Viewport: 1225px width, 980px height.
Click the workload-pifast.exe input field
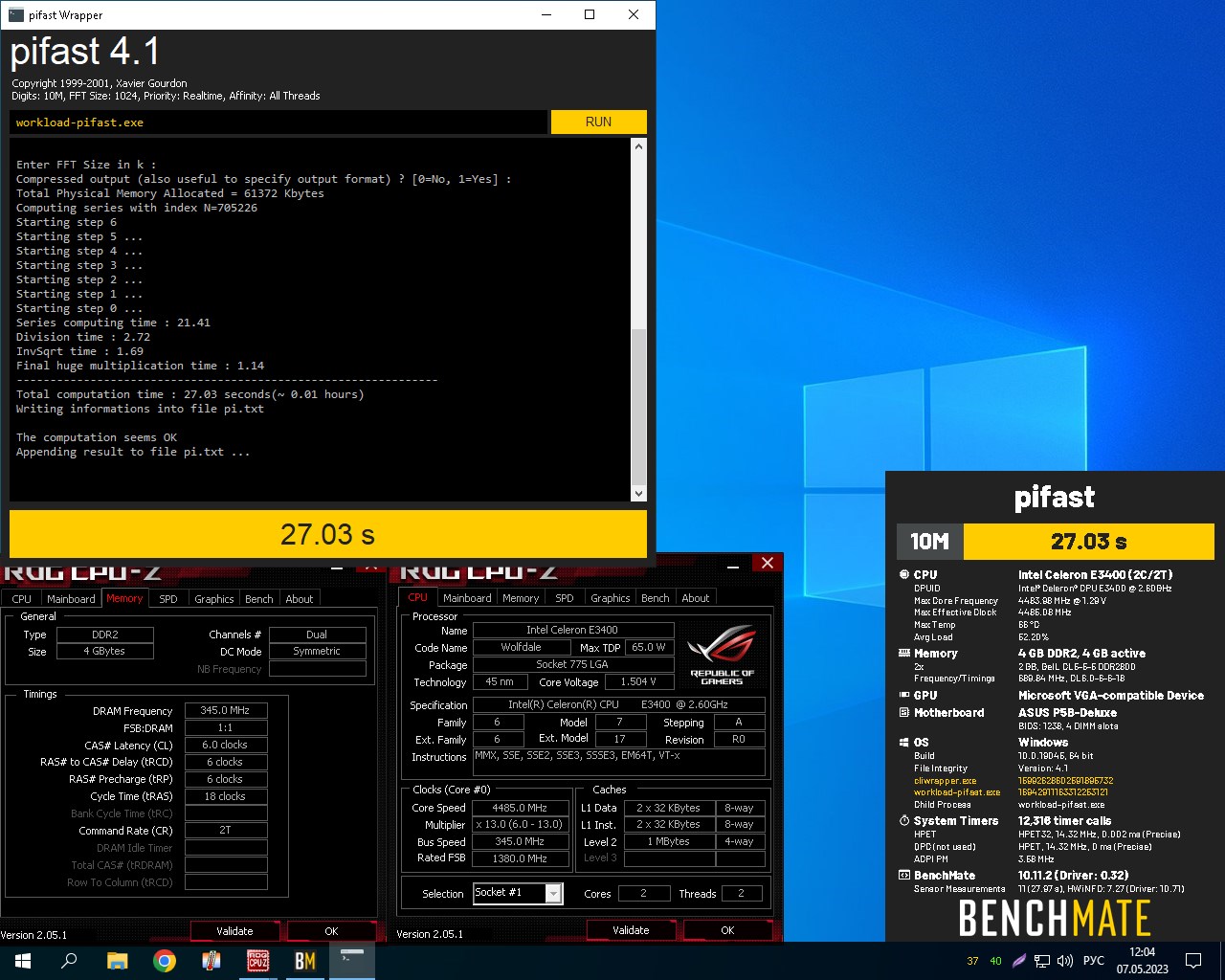(x=278, y=122)
